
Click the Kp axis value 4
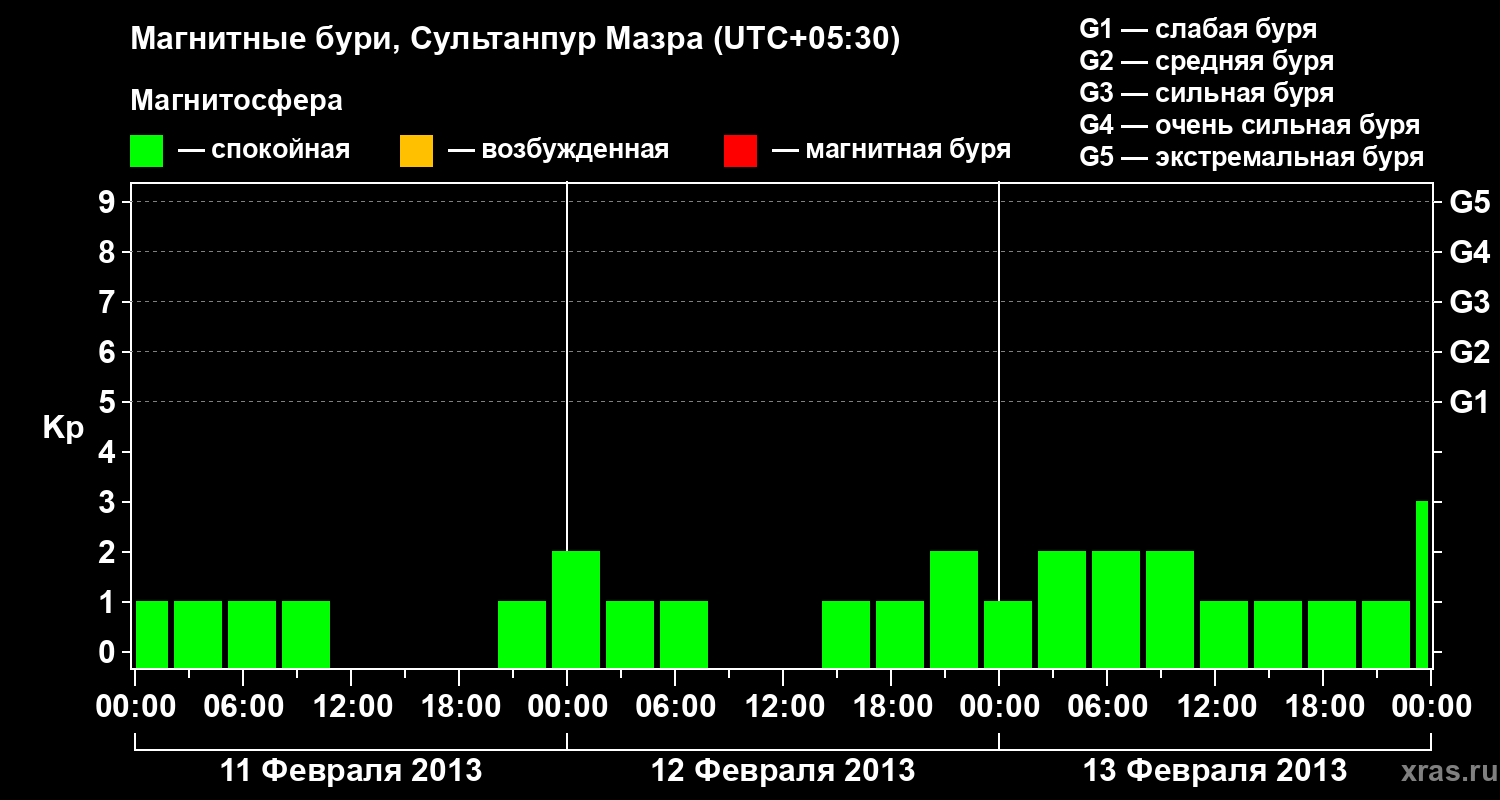(x=109, y=452)
